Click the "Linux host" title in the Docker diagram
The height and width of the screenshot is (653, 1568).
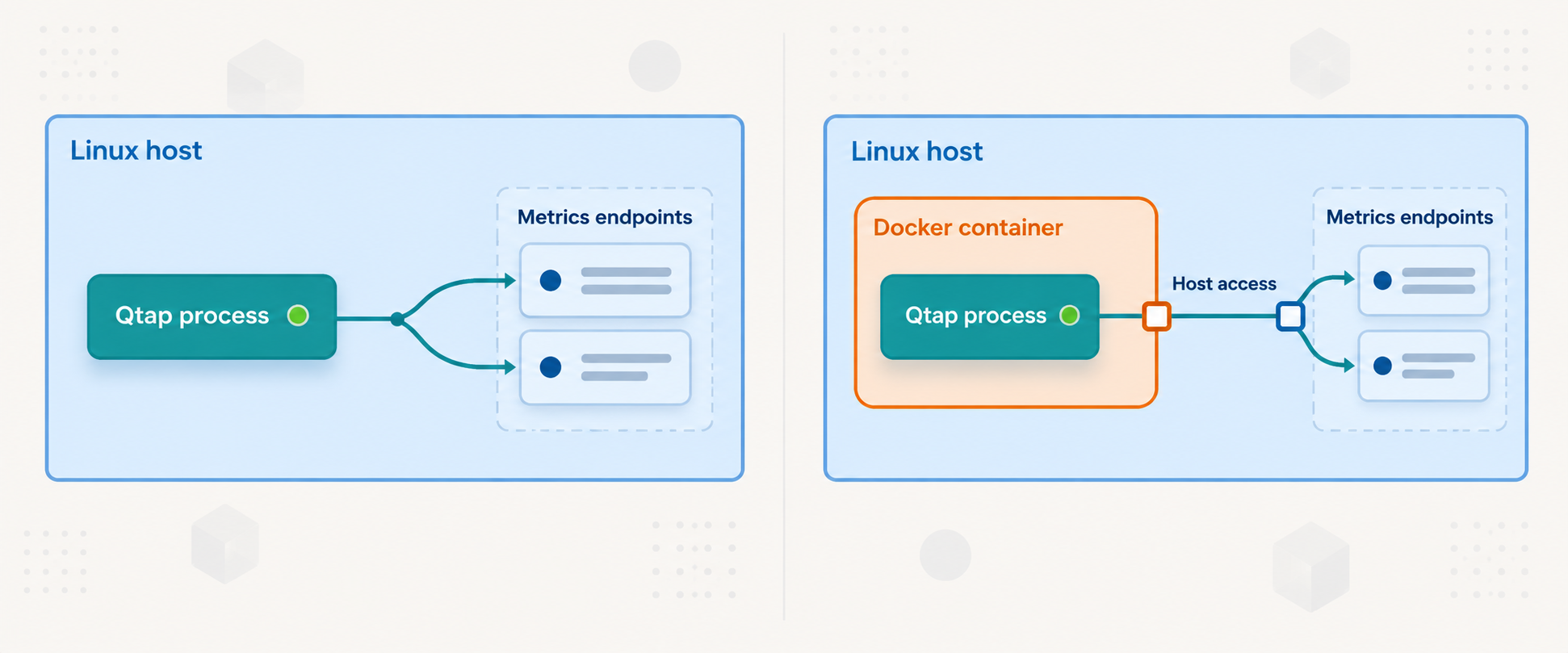pos(916,152)
